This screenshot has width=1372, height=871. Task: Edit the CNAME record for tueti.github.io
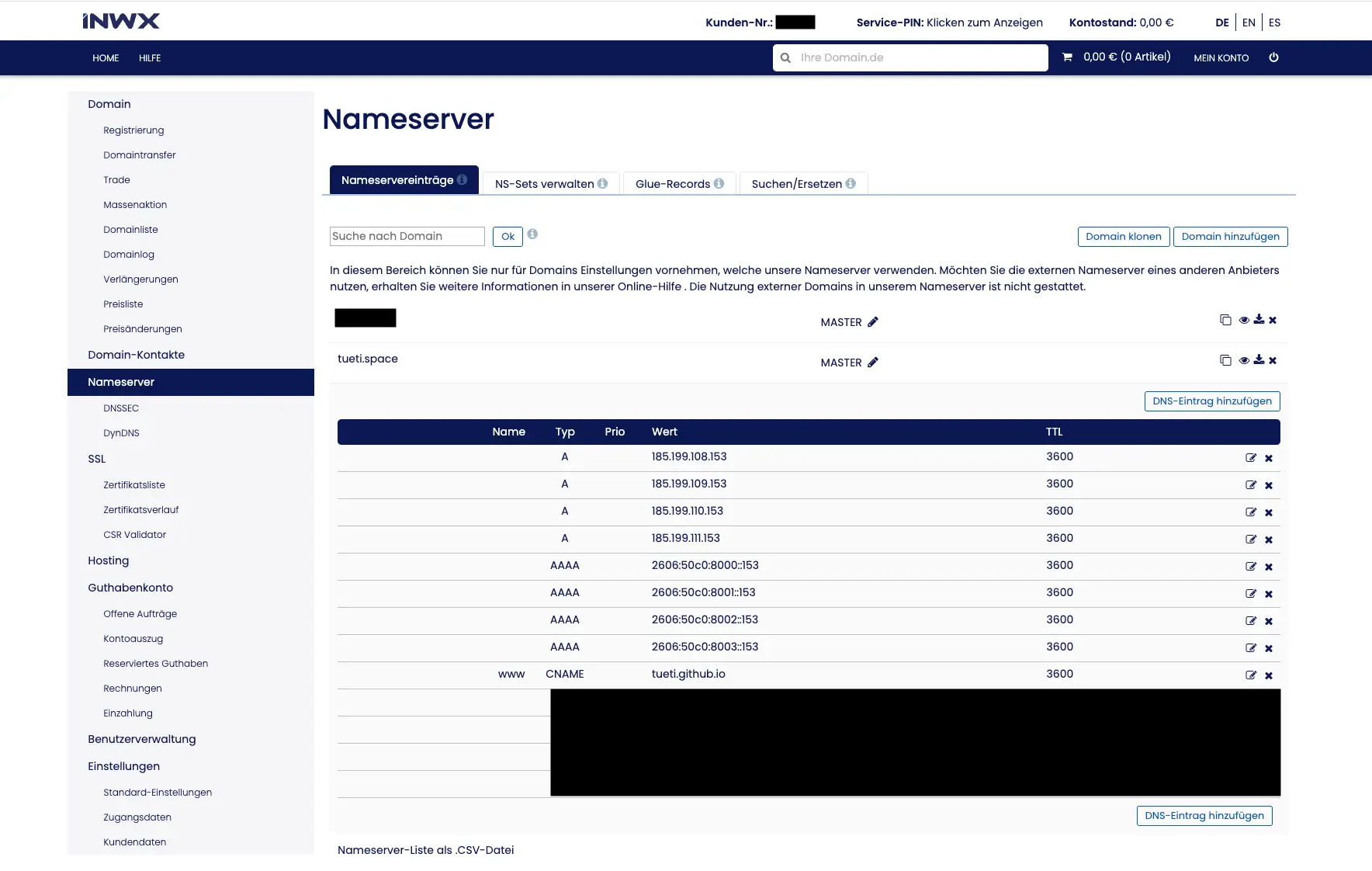coord(1250,675)
